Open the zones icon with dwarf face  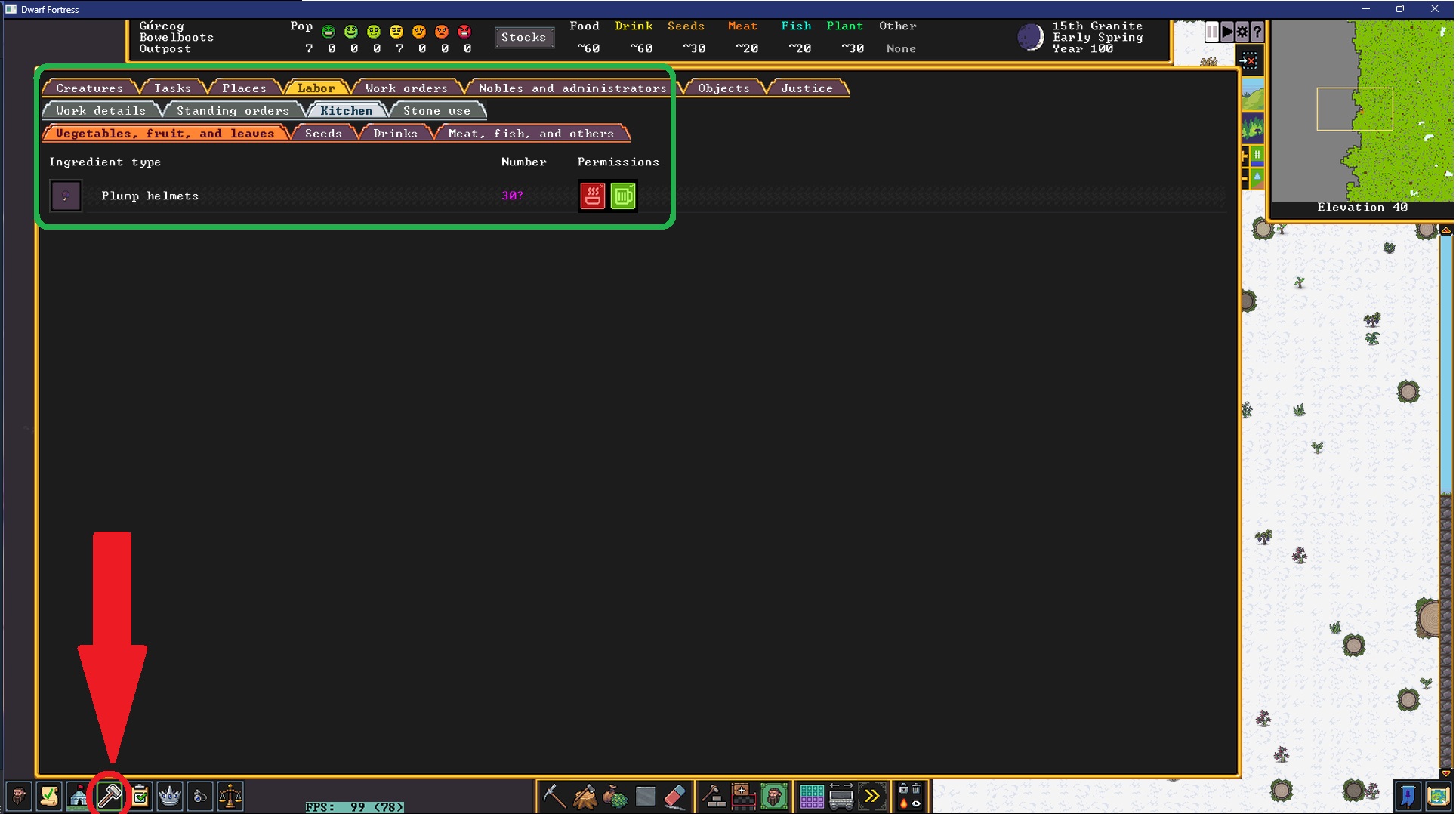(x=774, y=796)
